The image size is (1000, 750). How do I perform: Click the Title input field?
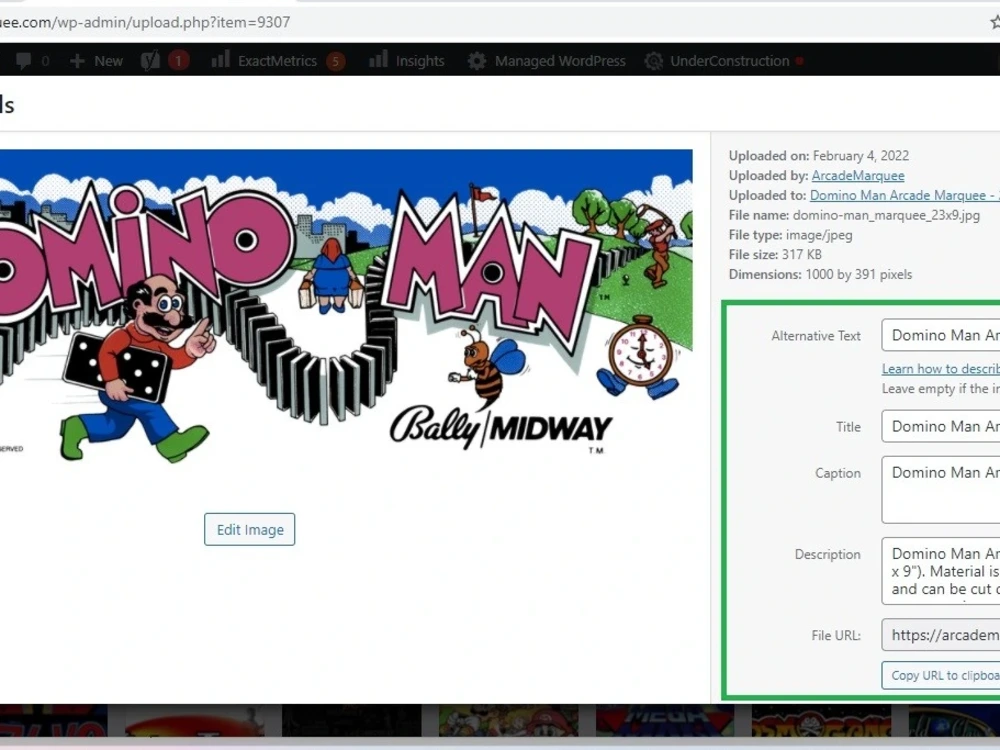point(941,427)
